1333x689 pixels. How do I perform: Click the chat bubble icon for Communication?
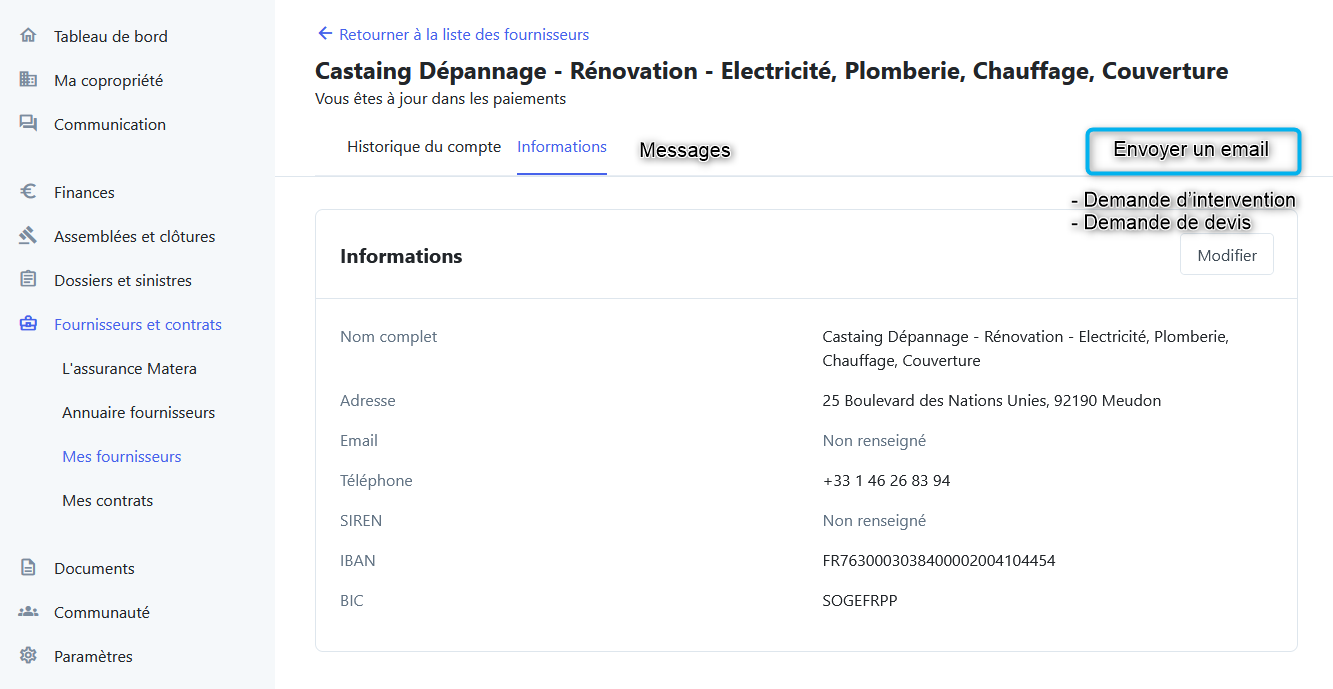28,124
